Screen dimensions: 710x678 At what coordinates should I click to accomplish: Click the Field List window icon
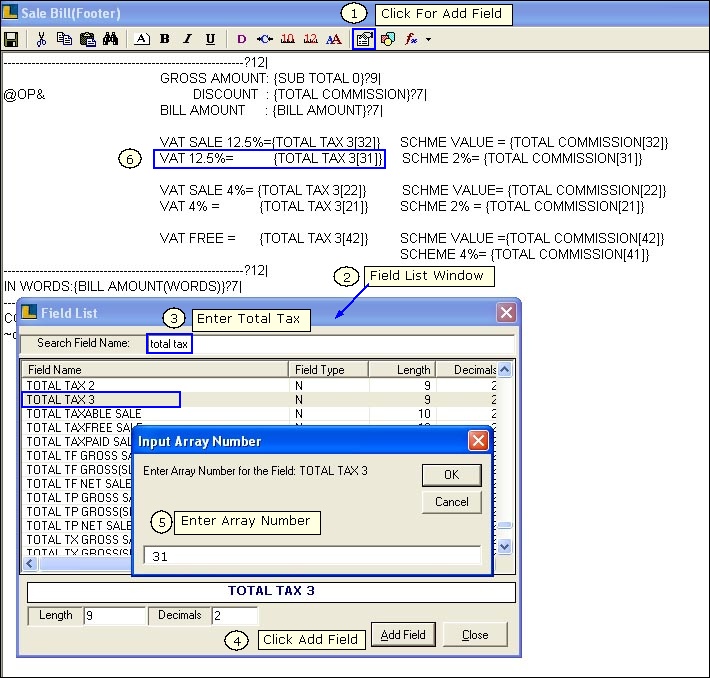29,312
